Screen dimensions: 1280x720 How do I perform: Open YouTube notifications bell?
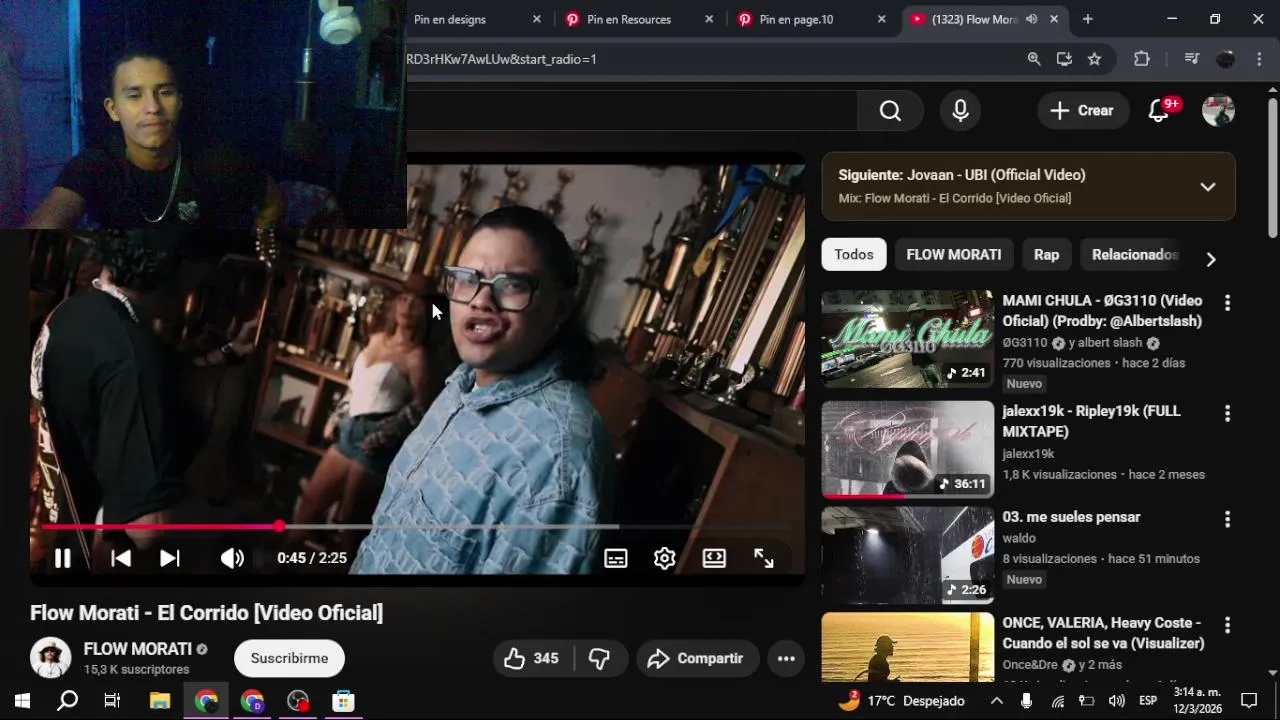pos(1159,111)
